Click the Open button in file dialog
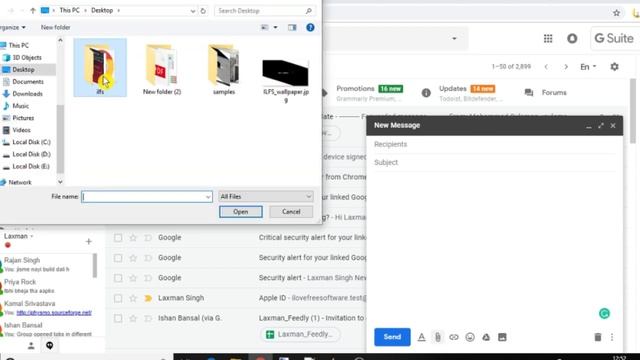 tap(240, 211)
